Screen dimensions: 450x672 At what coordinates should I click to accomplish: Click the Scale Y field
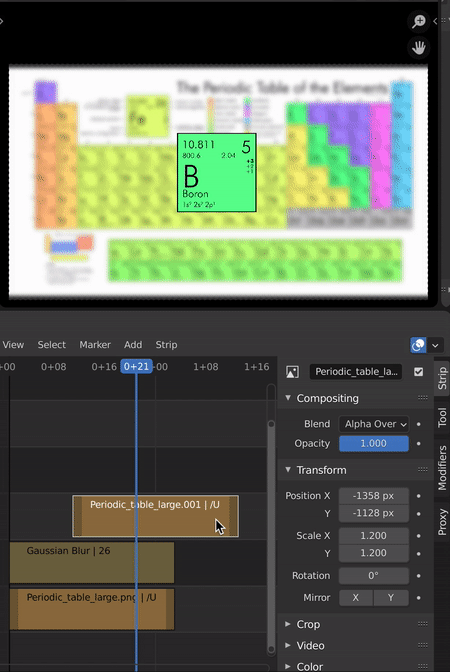click(x=374, y=553)
